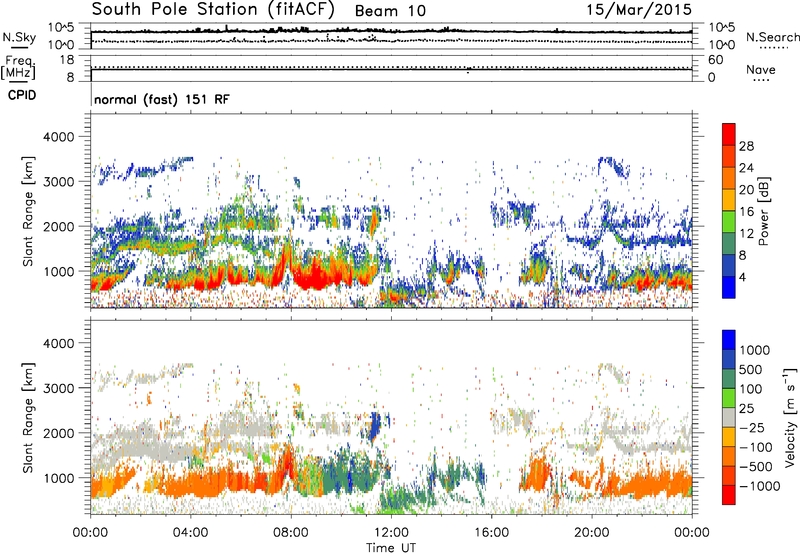The image size is (800, 554).
Task: Click the "08:00" time axis label
Action: tap(291, 533)
